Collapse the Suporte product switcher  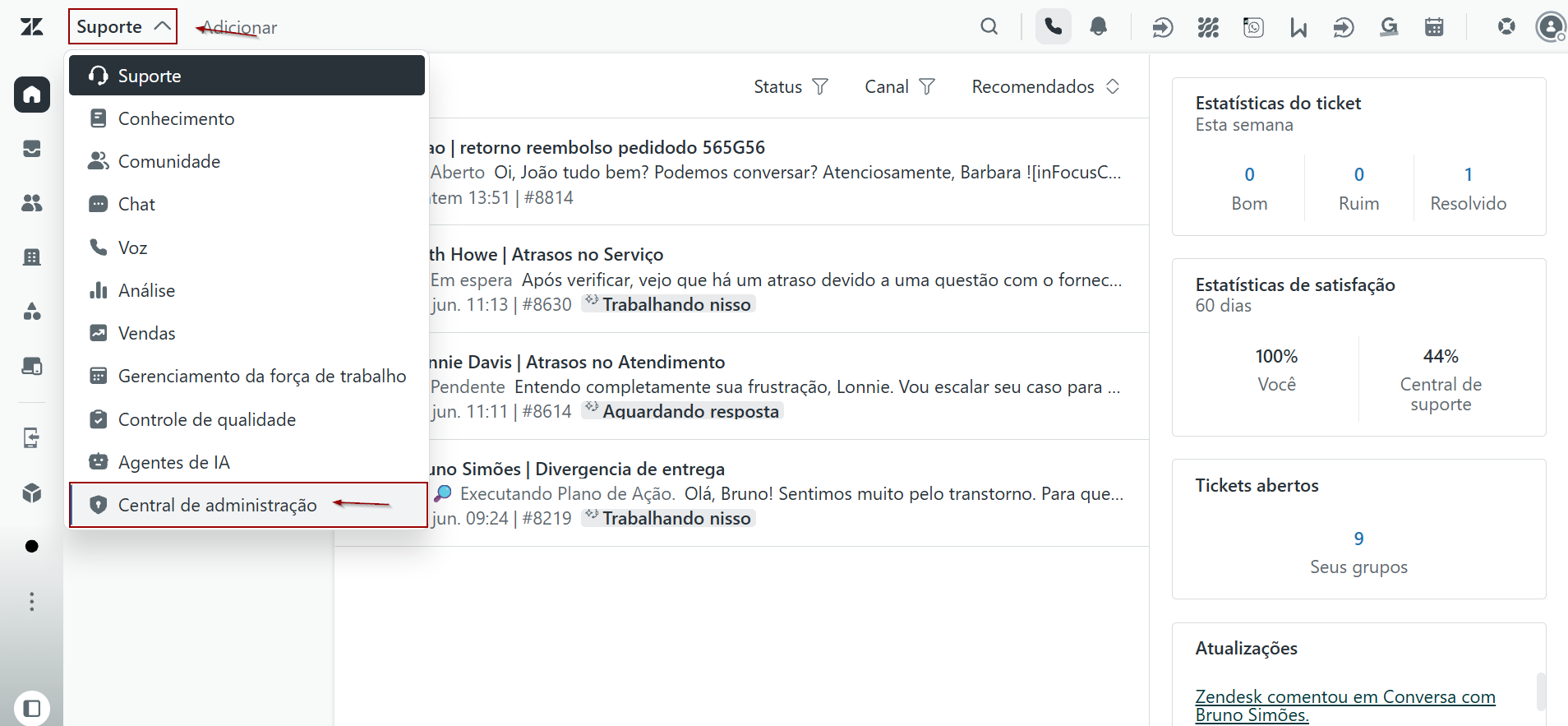pos(123,27)
